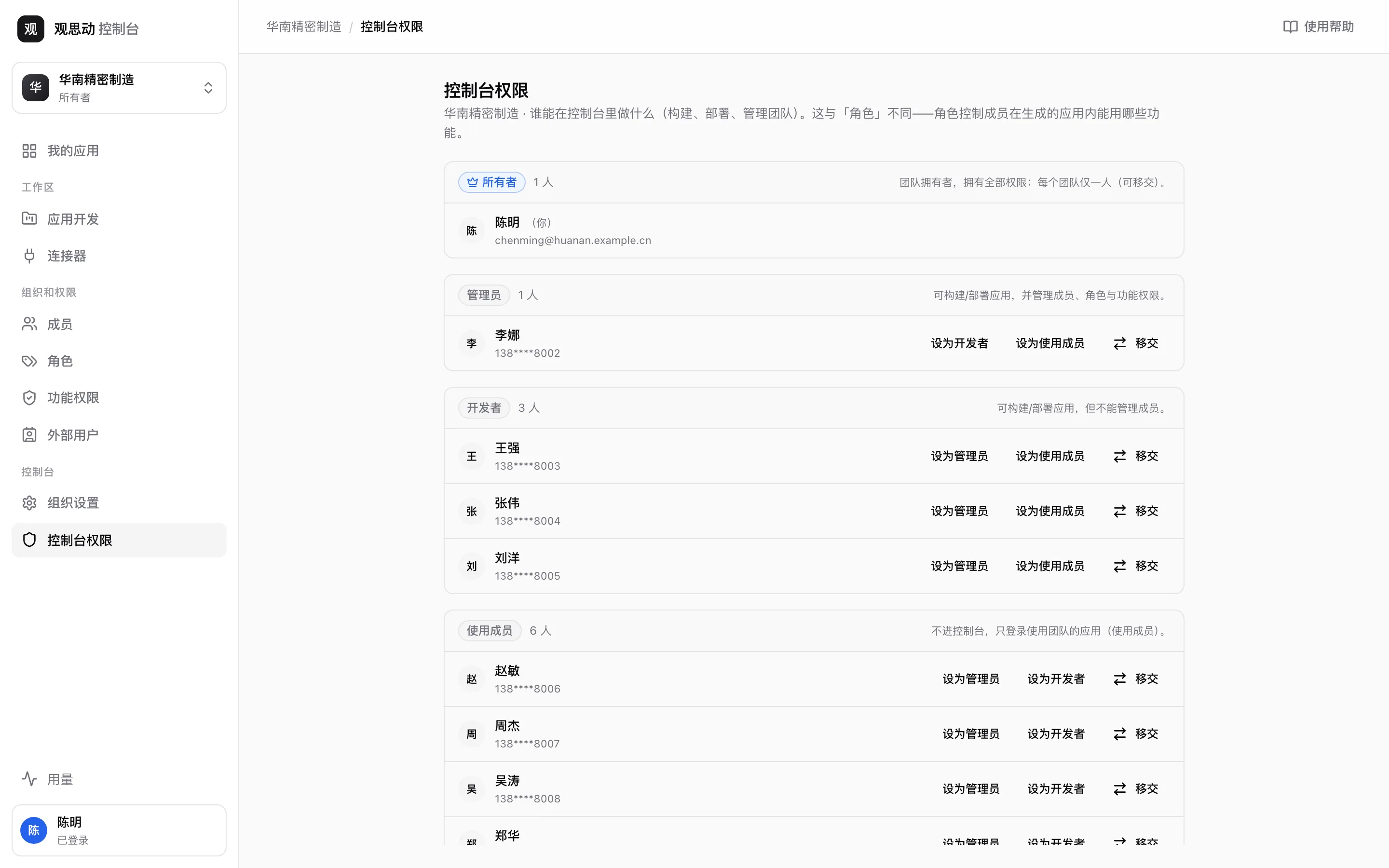Click 移交 text in 张伟 row

click(1147, 511)
